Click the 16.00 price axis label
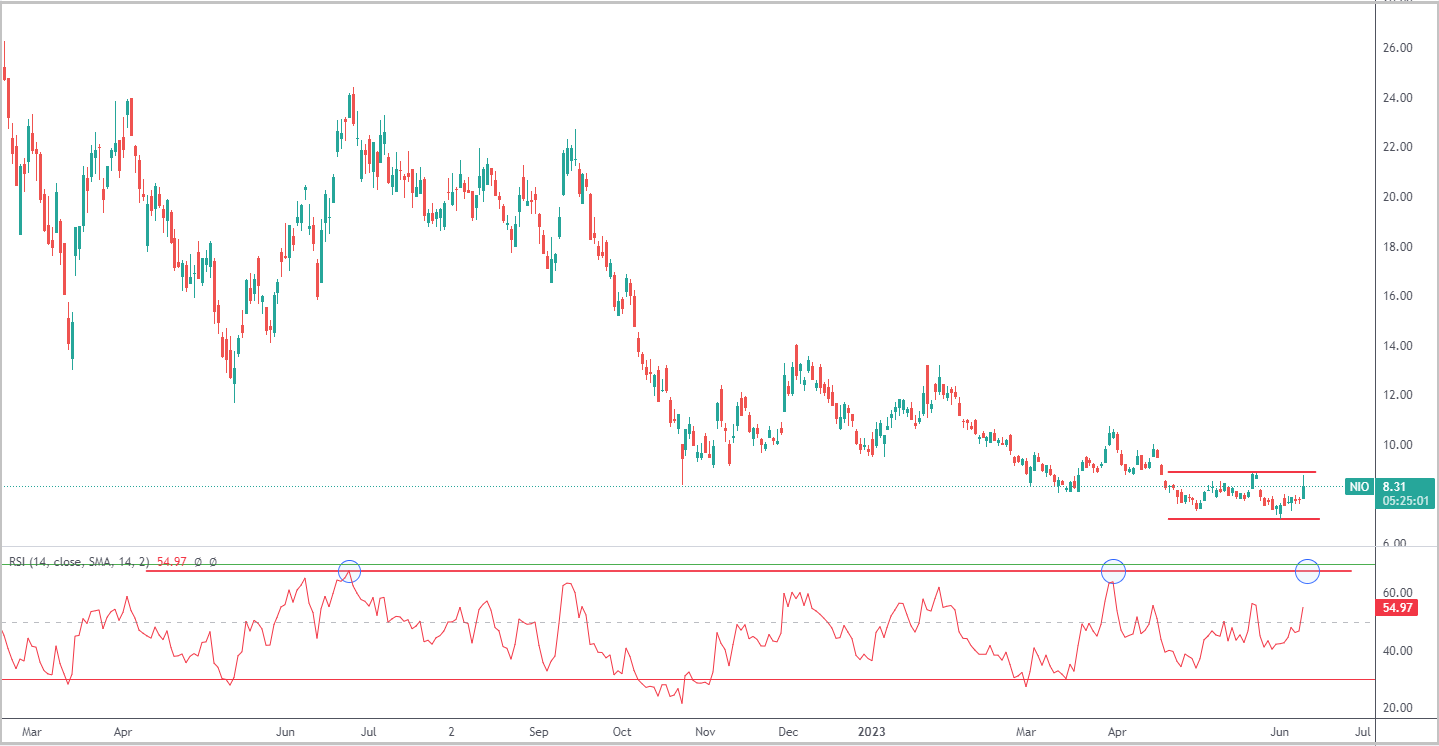 [x=1397, y=296]
